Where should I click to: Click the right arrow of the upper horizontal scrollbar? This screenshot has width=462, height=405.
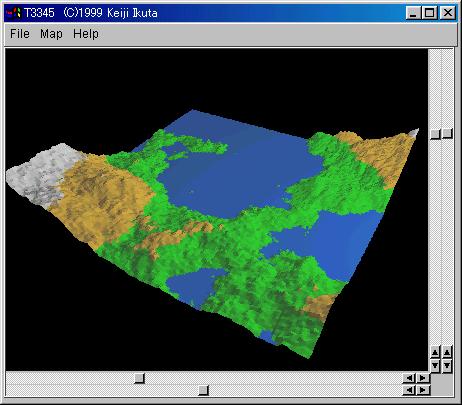coord(422,378)
